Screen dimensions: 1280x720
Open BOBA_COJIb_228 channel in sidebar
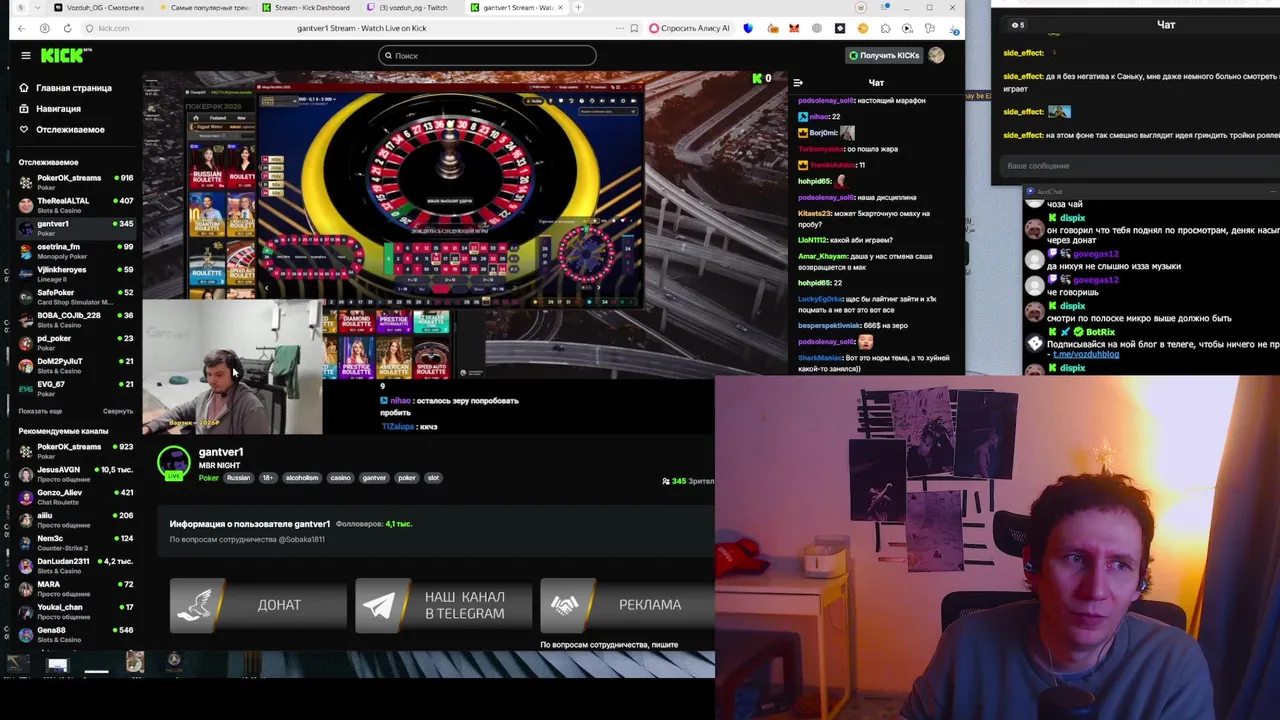pos(76,320)
